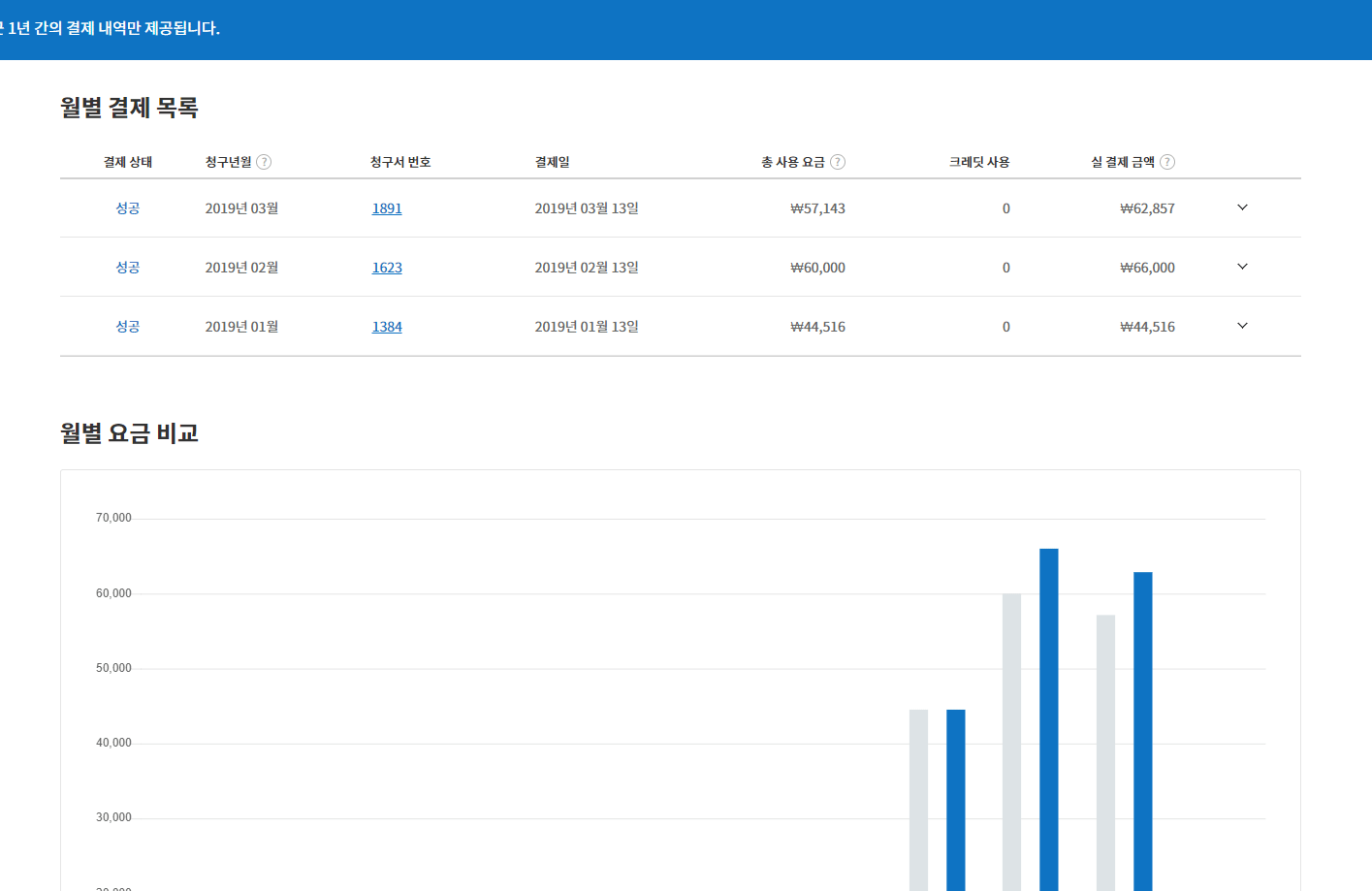Select payment date 2019년 02월 13일
Screen dimensions: 1372x891
pyautogui.click(x=587, y=268)
